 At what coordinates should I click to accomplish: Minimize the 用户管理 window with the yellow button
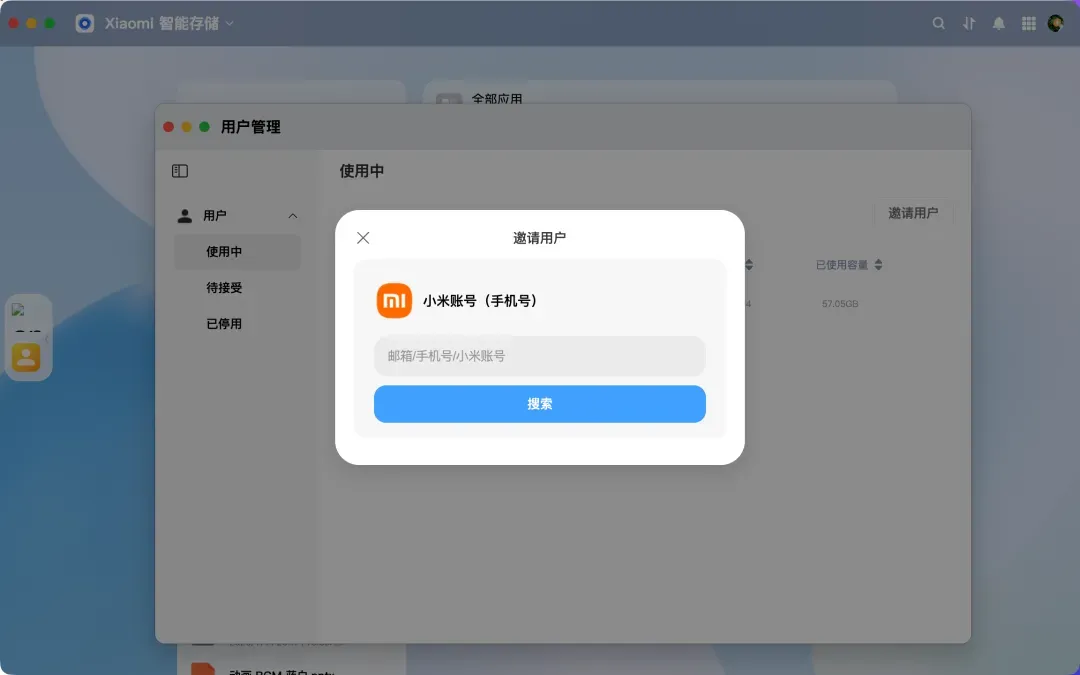[x=186, y=127]
